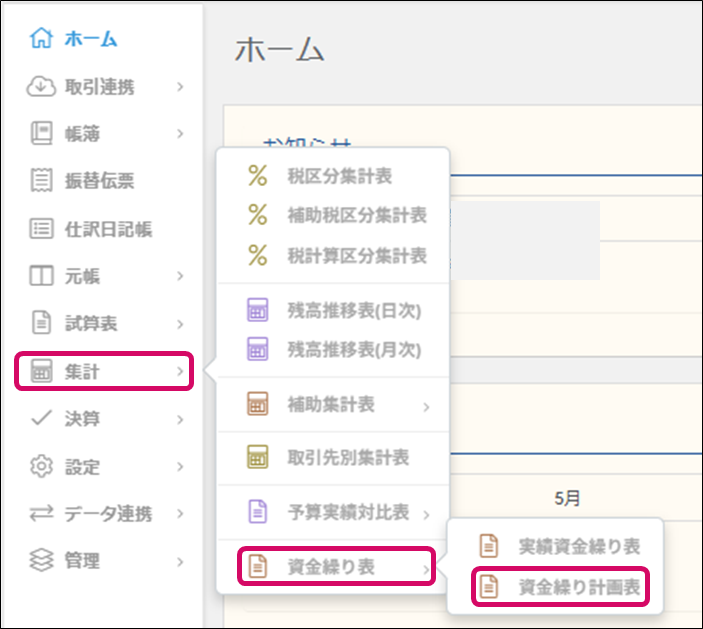Click the gear icon beside 設定
The image size is (703, 629).
41,466
